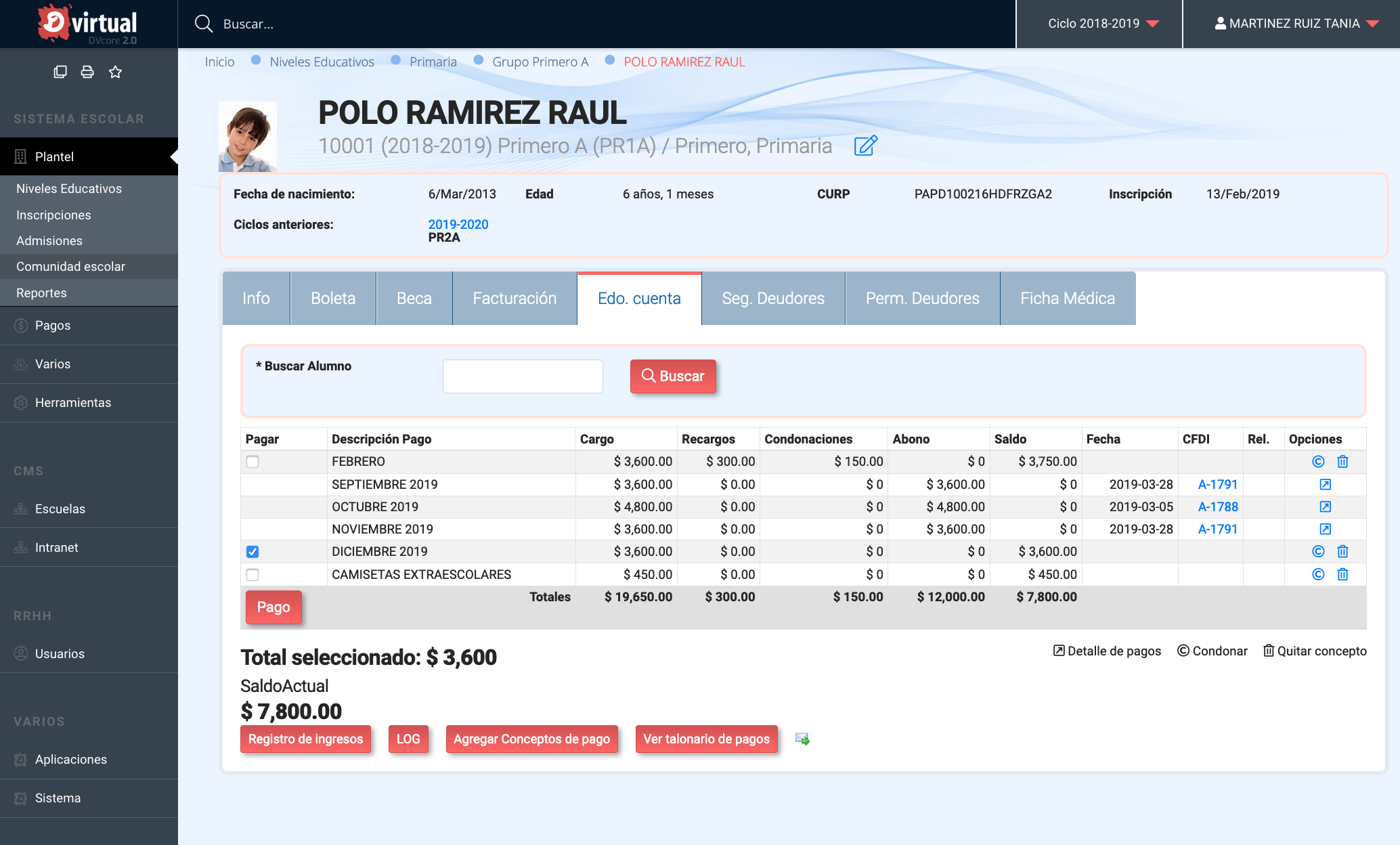
Task: Click the edit student pencil icon
Action: pyautogui.click(x=866, y=146)
